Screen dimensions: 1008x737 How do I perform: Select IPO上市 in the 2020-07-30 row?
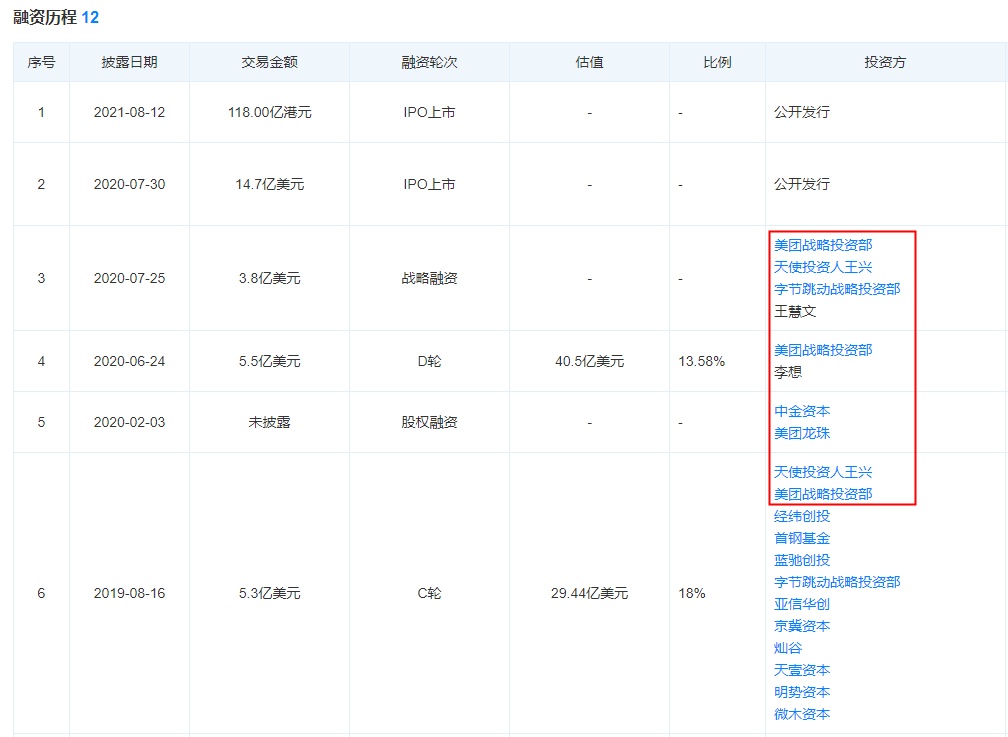pos(429,184)
